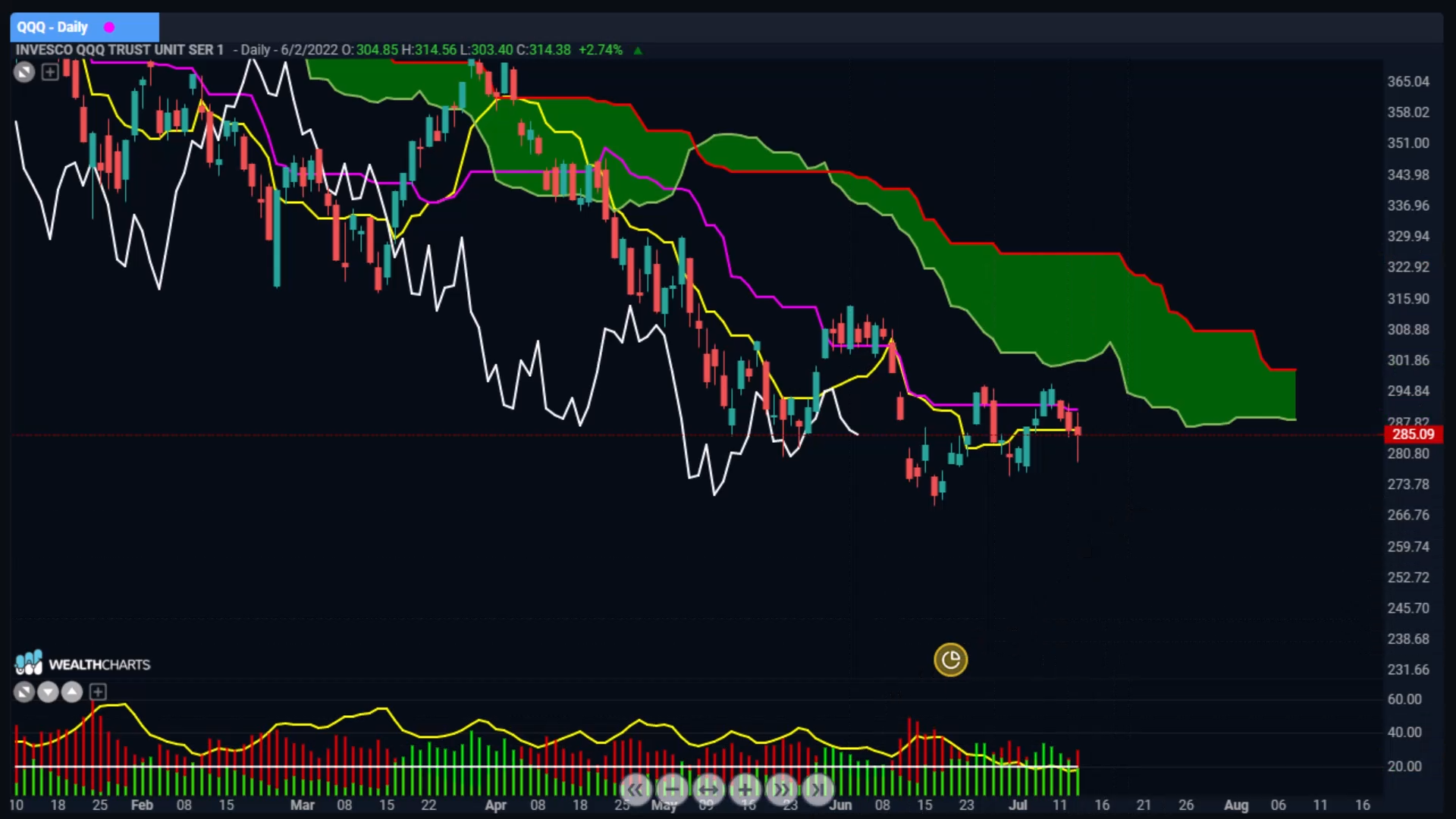
Task: Click the 231.66 price axis label
Action: (1408, 670)
